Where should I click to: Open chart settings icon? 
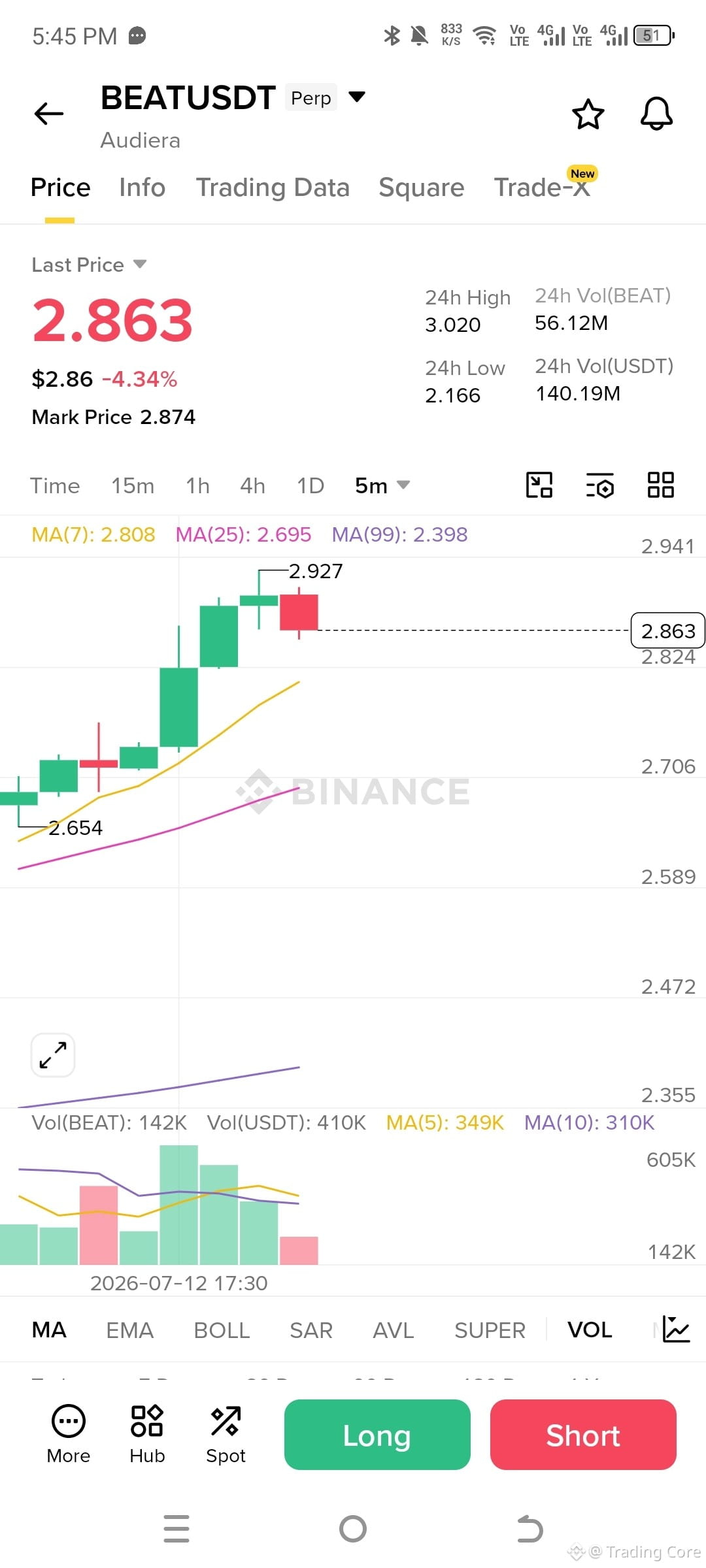[599, 485]
